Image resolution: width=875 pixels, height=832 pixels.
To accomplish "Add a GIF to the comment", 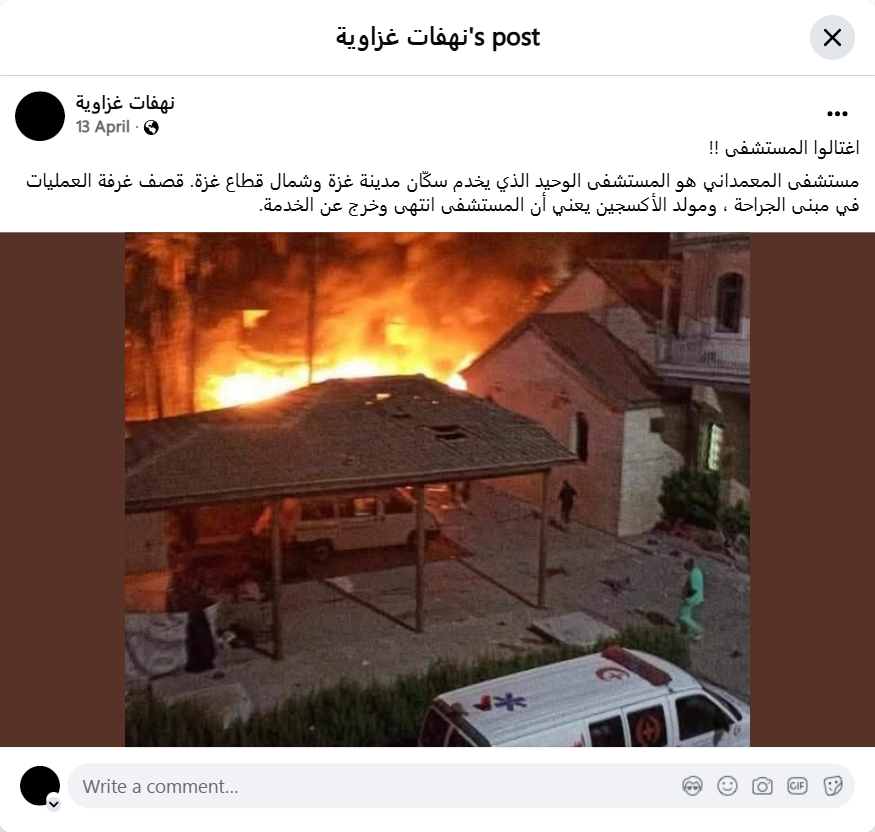I will 797,786.
